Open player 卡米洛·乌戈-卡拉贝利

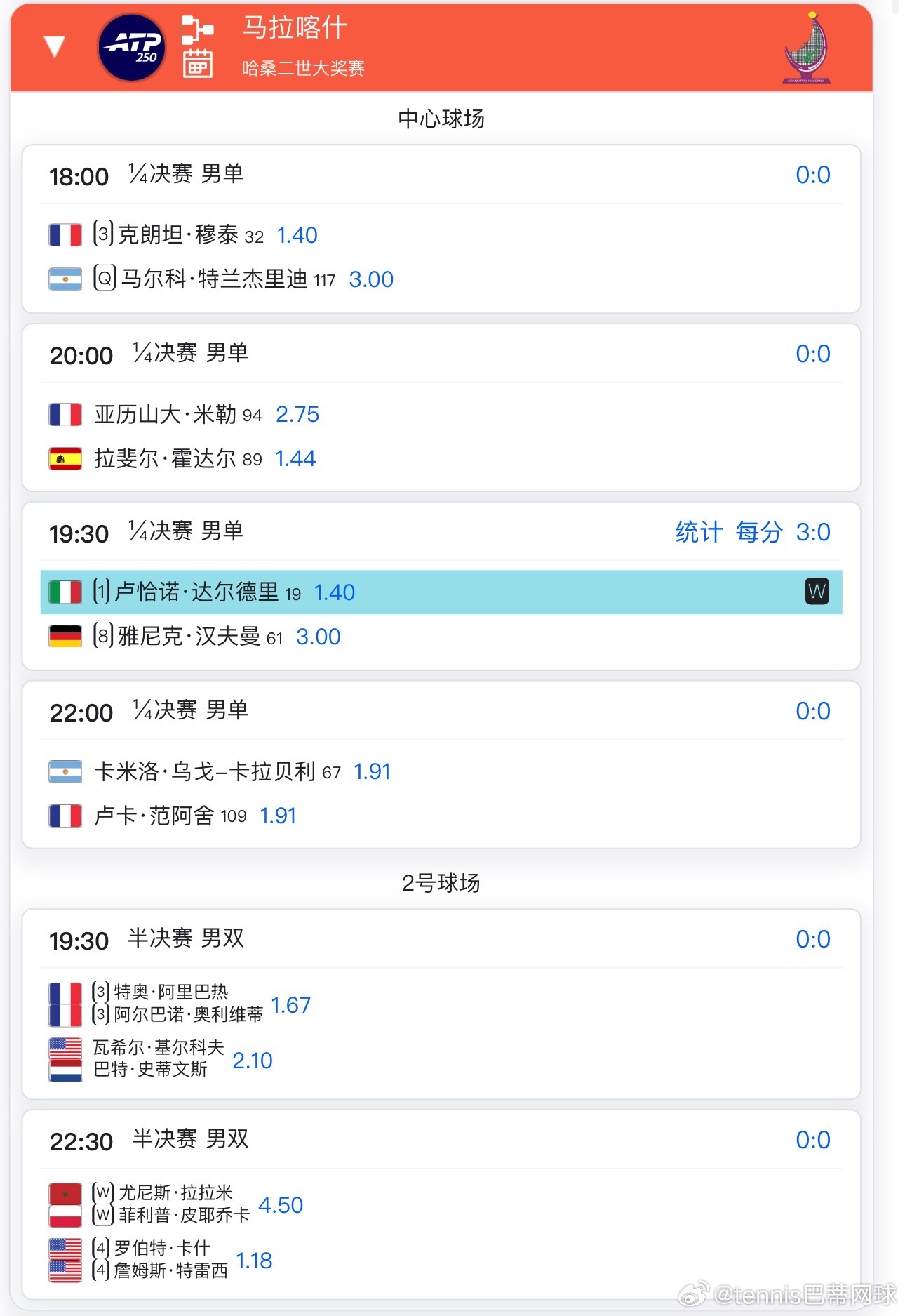click(x=204, y=771)
